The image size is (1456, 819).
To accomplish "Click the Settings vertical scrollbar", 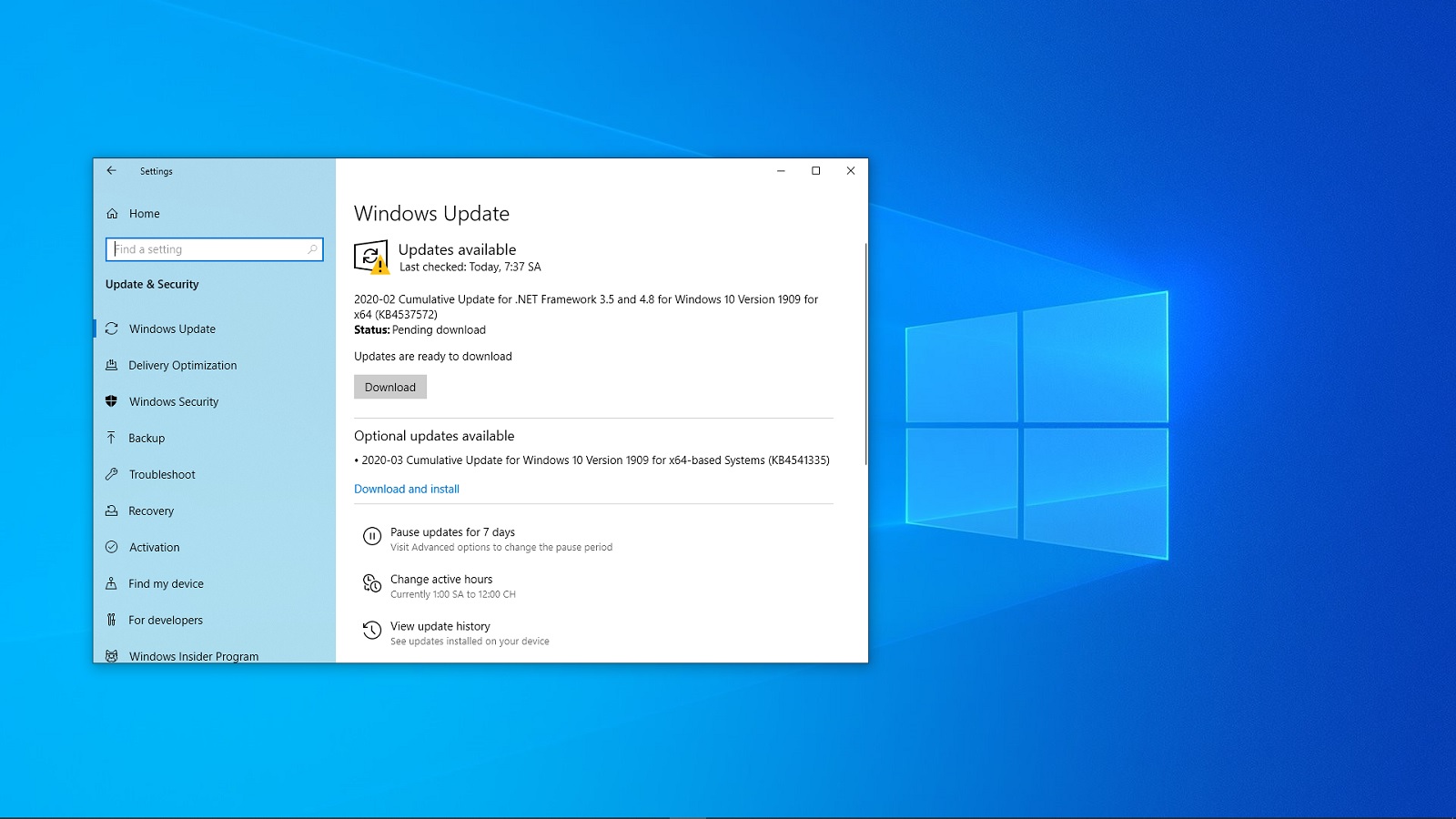I will 865,355.
